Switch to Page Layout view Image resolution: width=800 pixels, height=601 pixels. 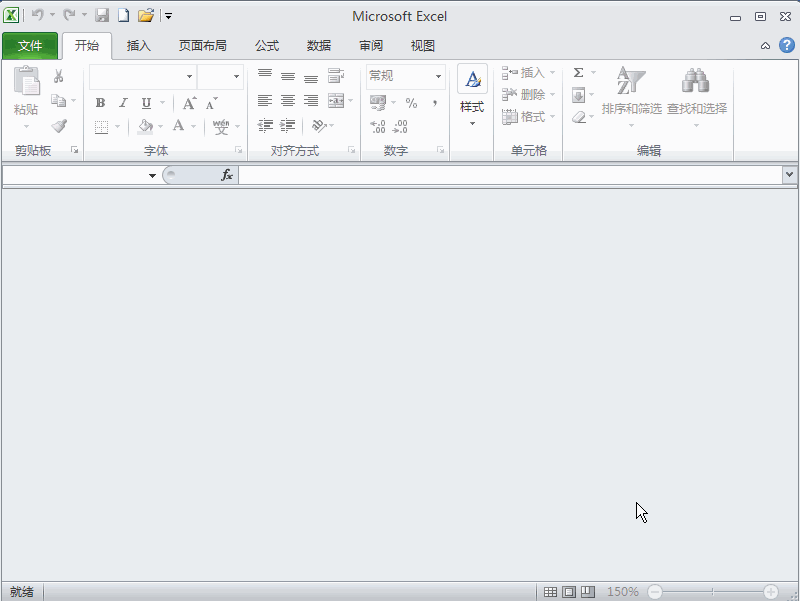[569, 592]
